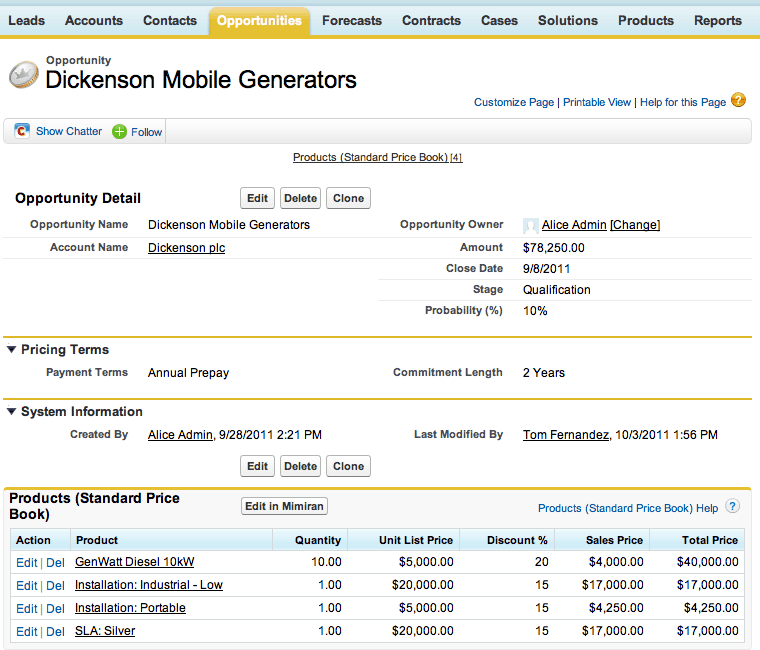The image size is (760, 650).
Task: Click the Follow link
Action: [x=146, y=132]
